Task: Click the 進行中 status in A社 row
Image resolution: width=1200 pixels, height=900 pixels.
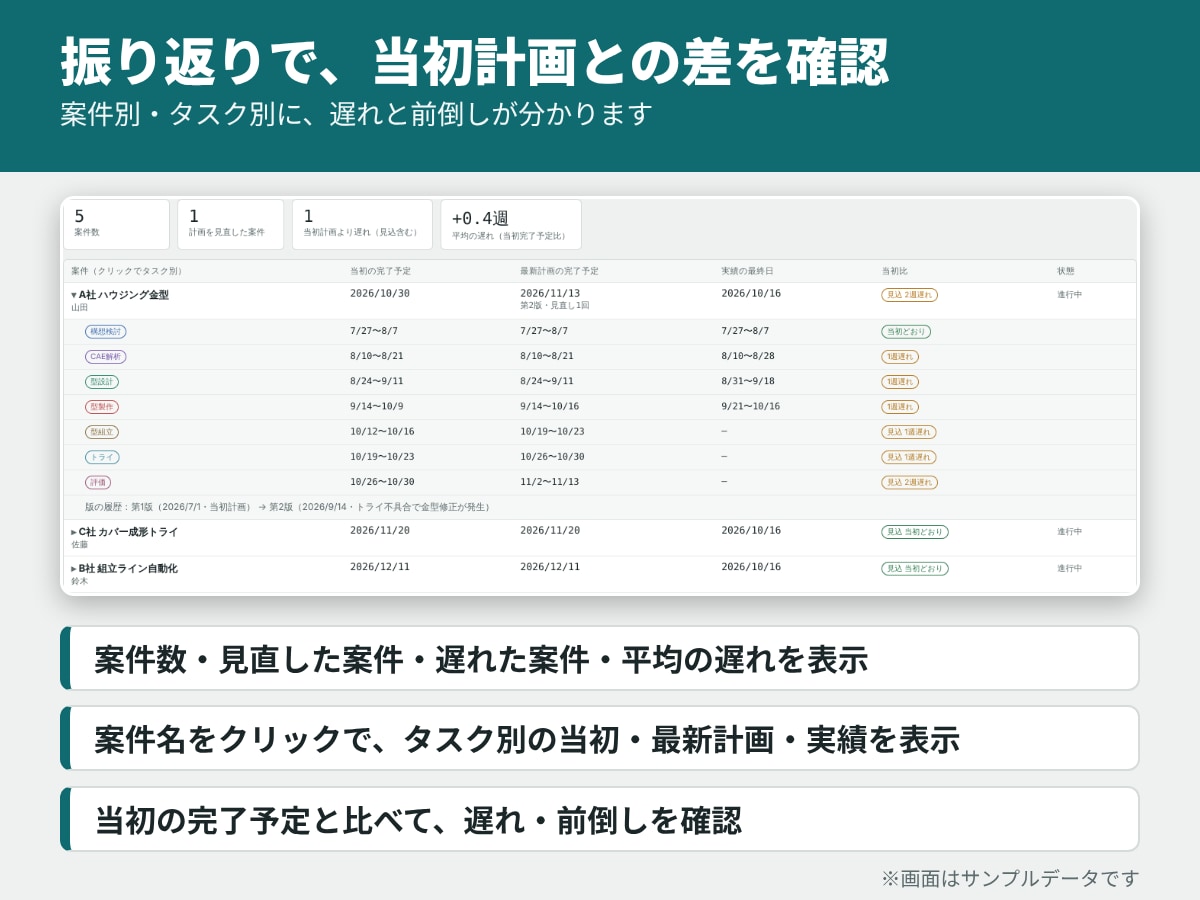Action: coord(1070,295)
